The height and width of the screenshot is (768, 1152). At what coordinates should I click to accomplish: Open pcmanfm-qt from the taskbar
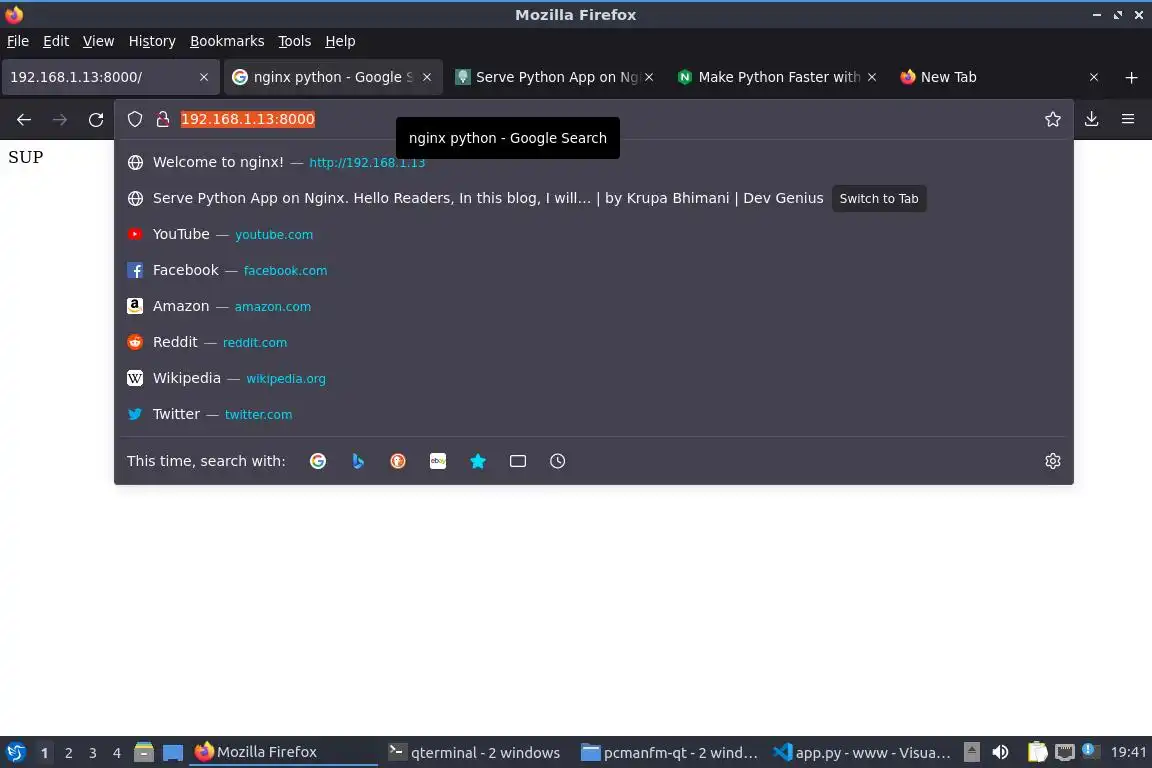(x=669, y=753)
